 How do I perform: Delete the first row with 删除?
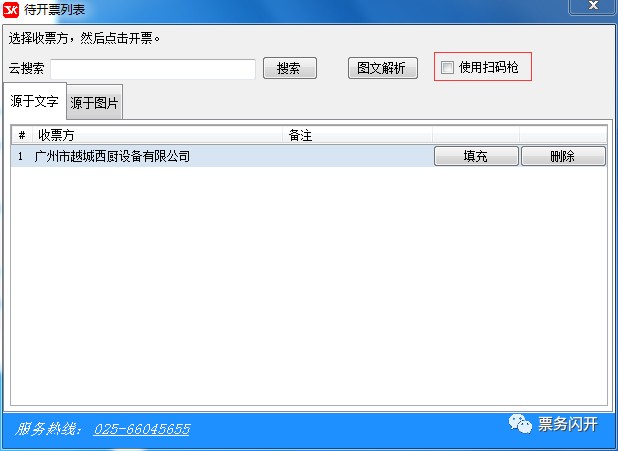pyautogui.click(x=563, y=156)
